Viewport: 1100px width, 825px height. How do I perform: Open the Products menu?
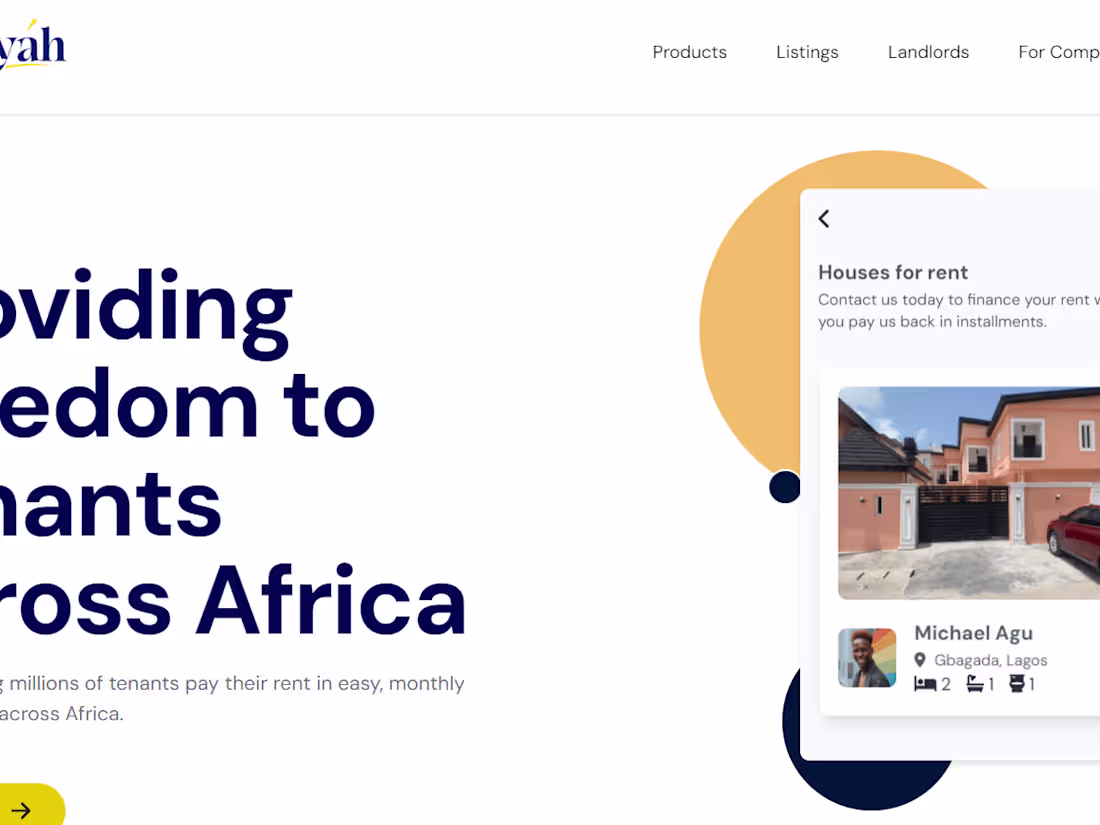click(689, 52)
